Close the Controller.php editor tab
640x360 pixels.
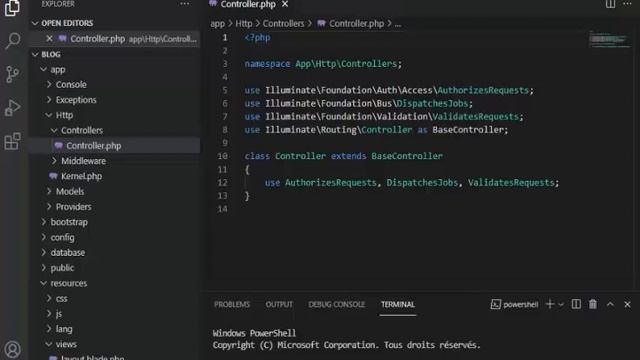pyautogui.click(x=285, y=4)
